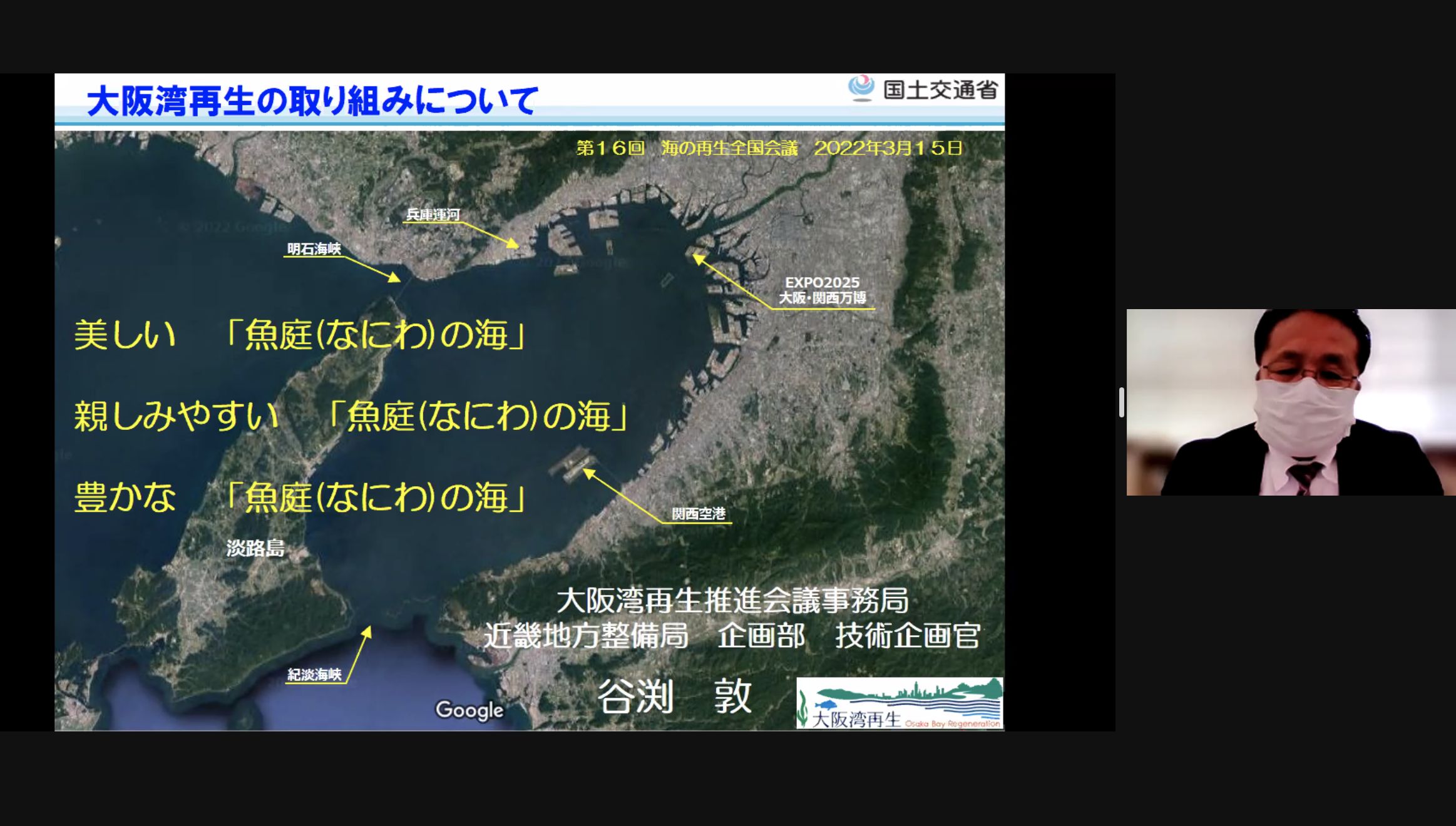The image size is (1456, 826).
Task: Click the divider handle beside the speaker video
Action: point(1121,402)
